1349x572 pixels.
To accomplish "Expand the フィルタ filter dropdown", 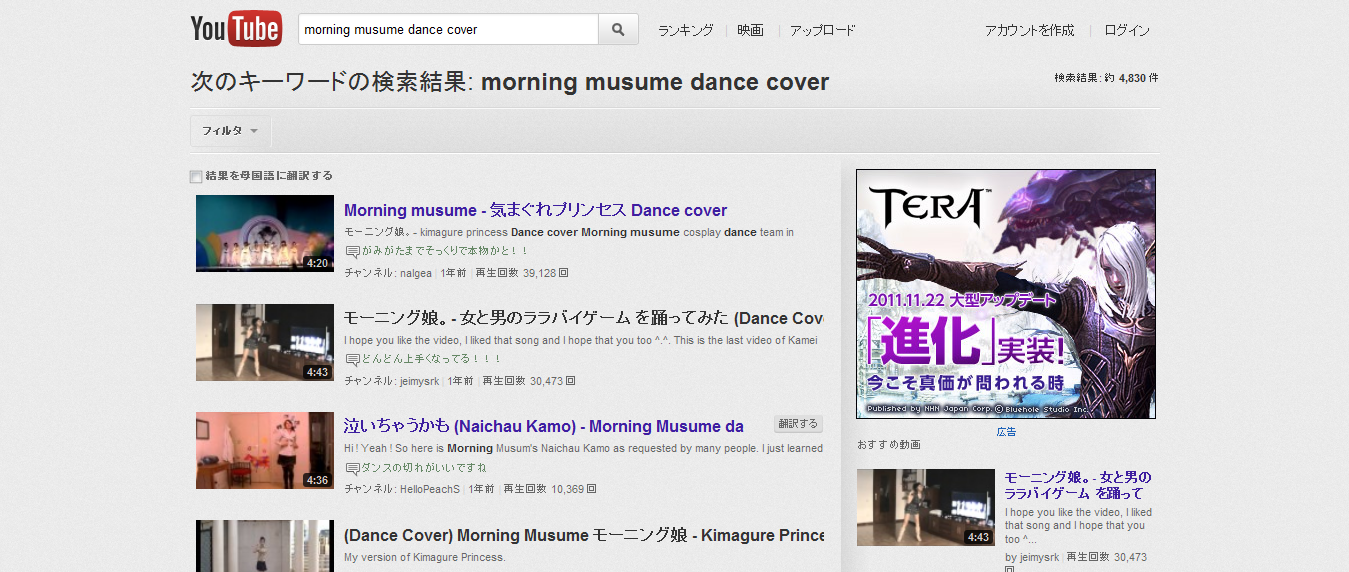I will [x=230, y=131].
